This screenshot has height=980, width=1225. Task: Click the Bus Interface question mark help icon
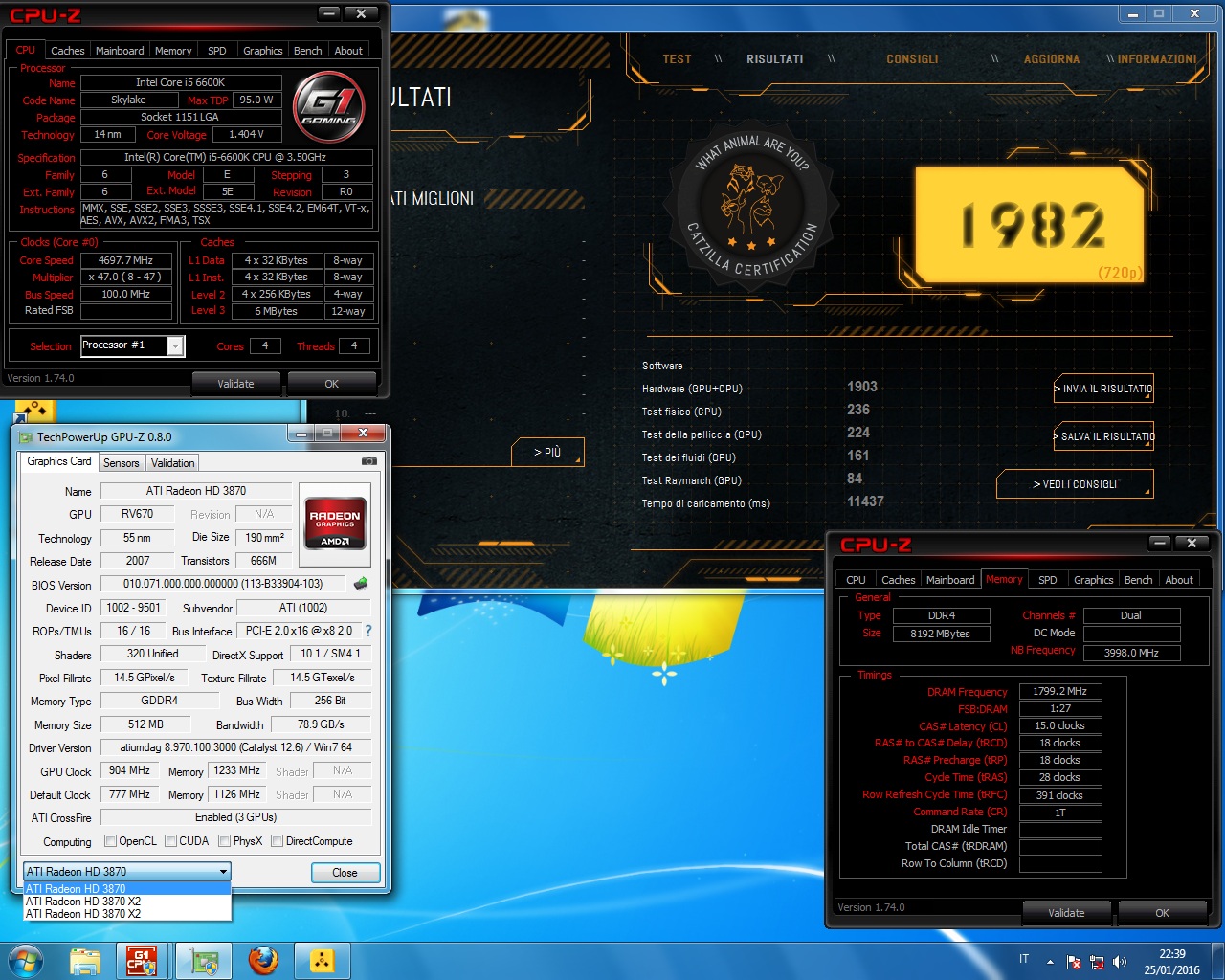click(x=368, y=631)
